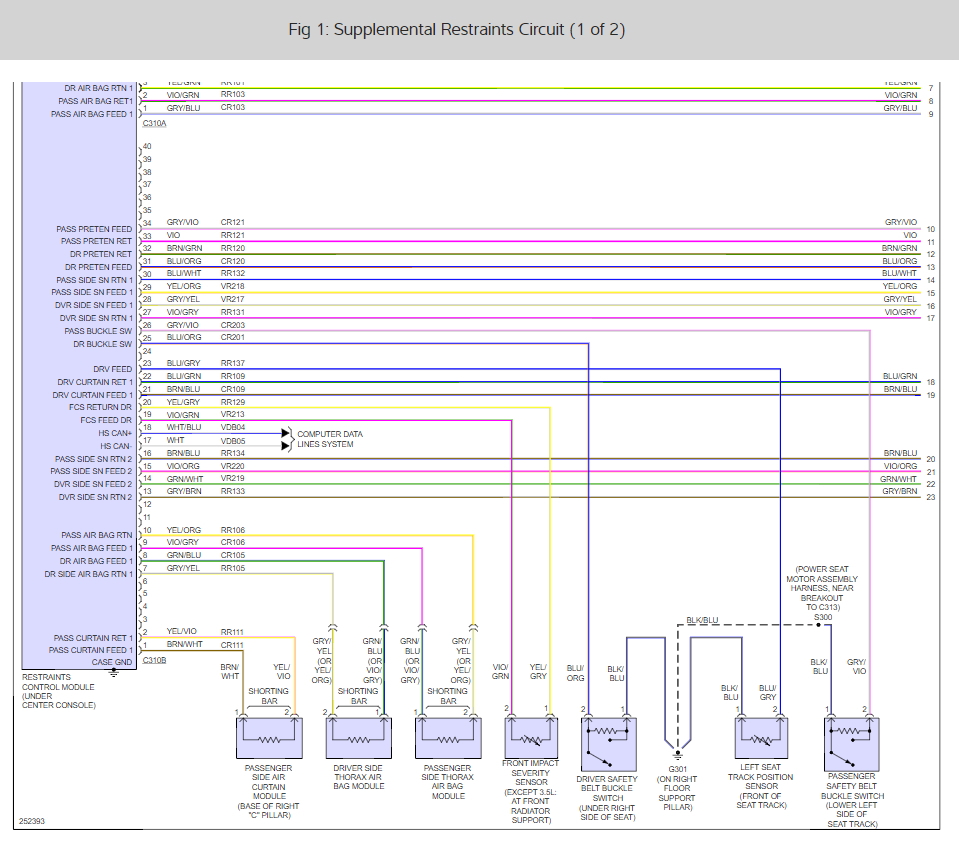The height and width of the screenshot is (846, 959).
Task: Click the G301 ground symbol
Action: 678,755
